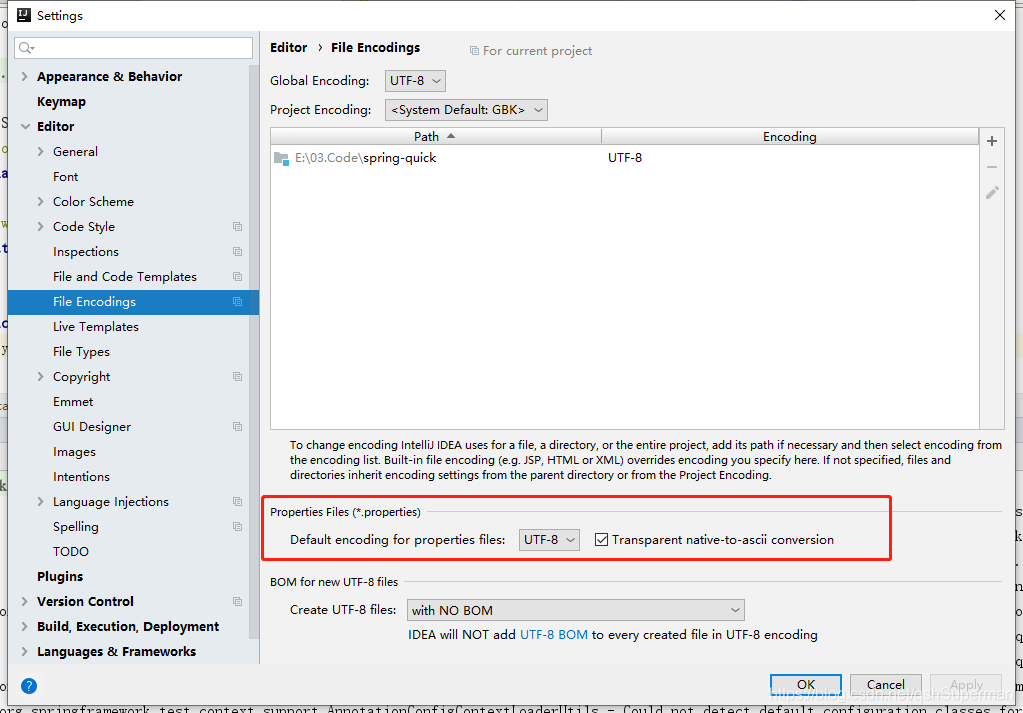Click the remove path minus icon
Image resolution: width=1023 pixels, height=713 pixels.
click(x=992, y=167)
